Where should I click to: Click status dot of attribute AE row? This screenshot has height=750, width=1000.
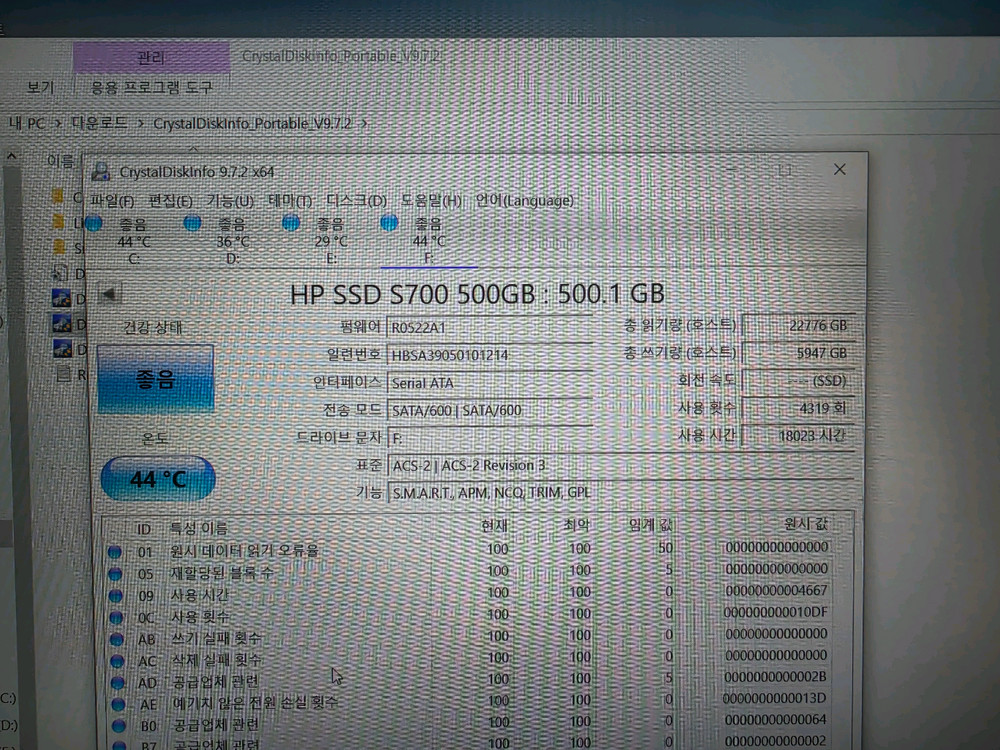pyautogui.click(x=119, y=704)
